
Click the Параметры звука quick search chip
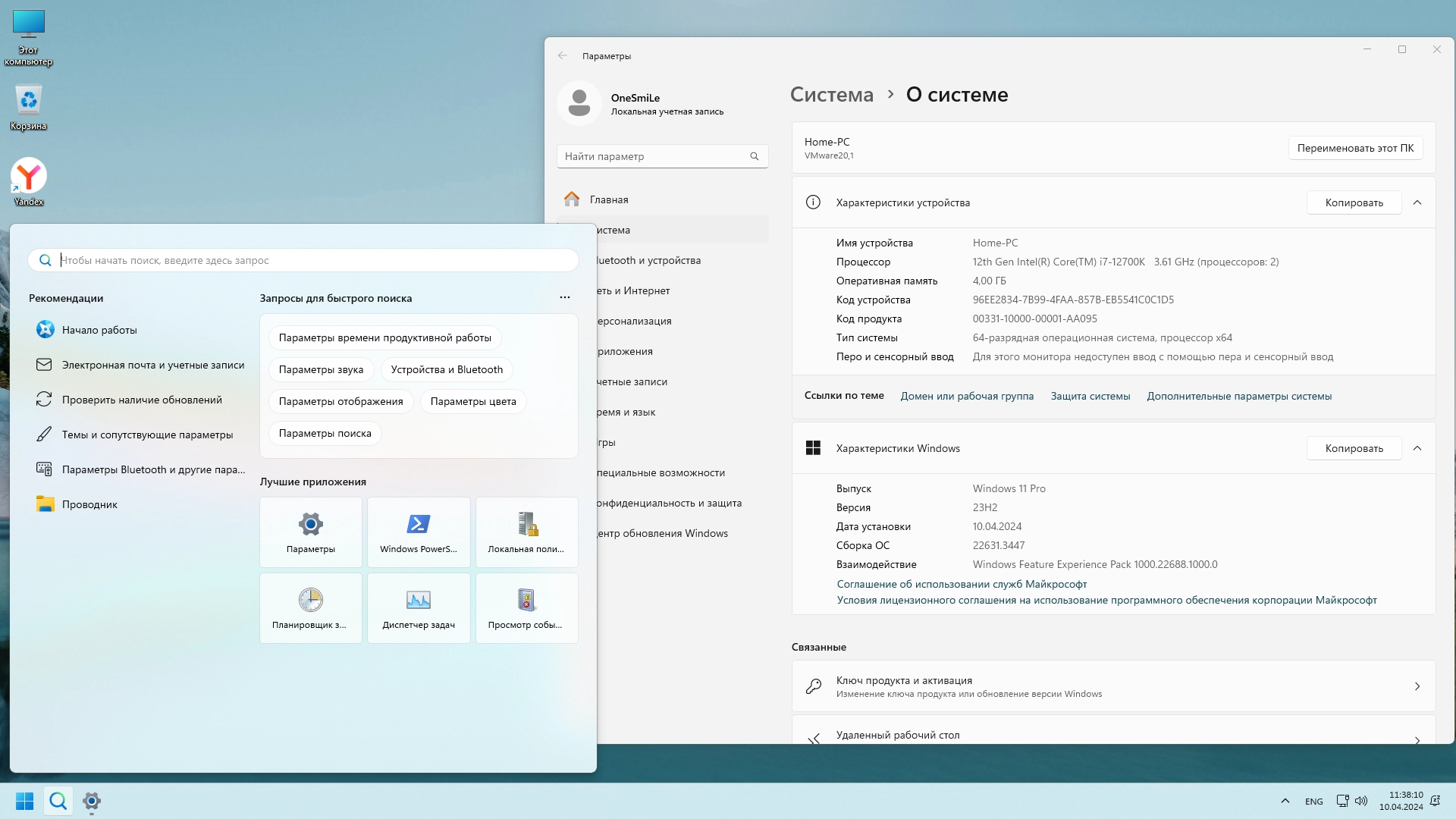coord(321,369)
